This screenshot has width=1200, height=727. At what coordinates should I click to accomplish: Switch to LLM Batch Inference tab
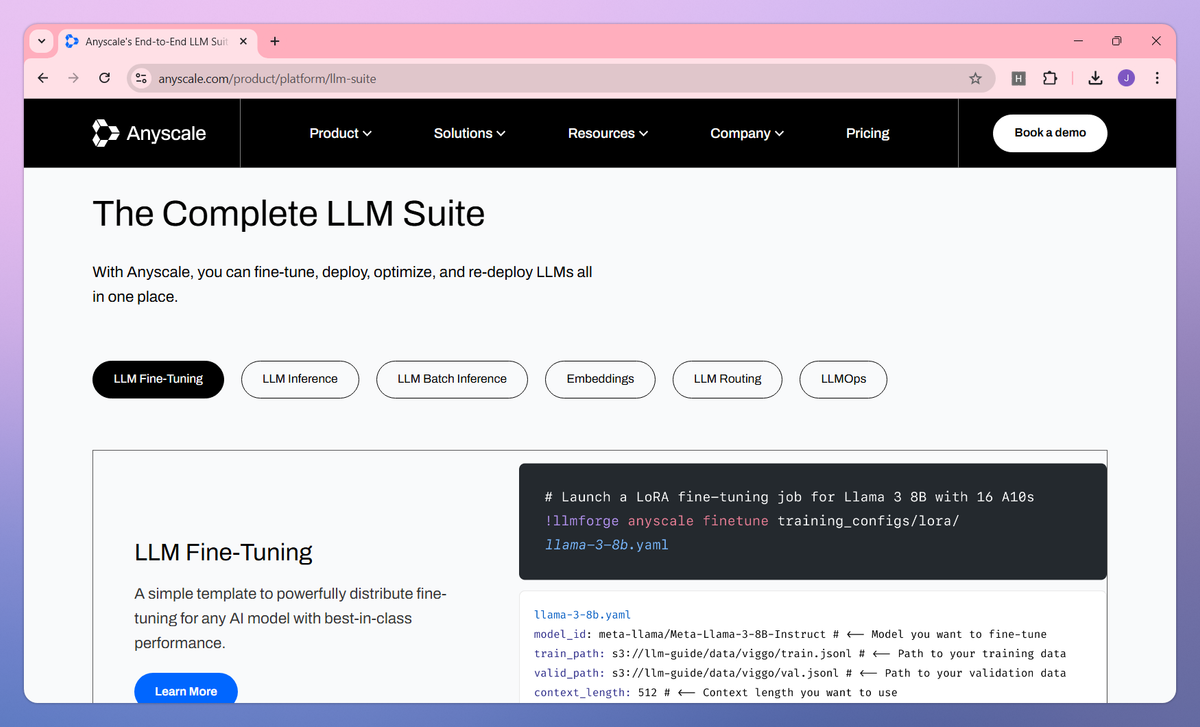452,379
